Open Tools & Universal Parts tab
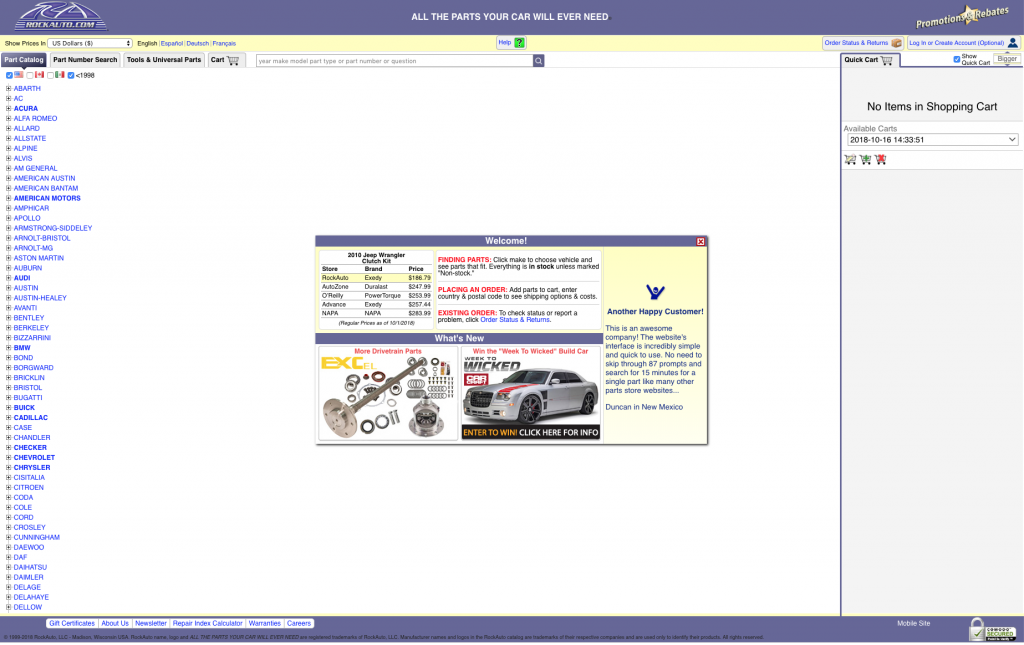Screen dimensions: 1024x645 pos(164,60)
